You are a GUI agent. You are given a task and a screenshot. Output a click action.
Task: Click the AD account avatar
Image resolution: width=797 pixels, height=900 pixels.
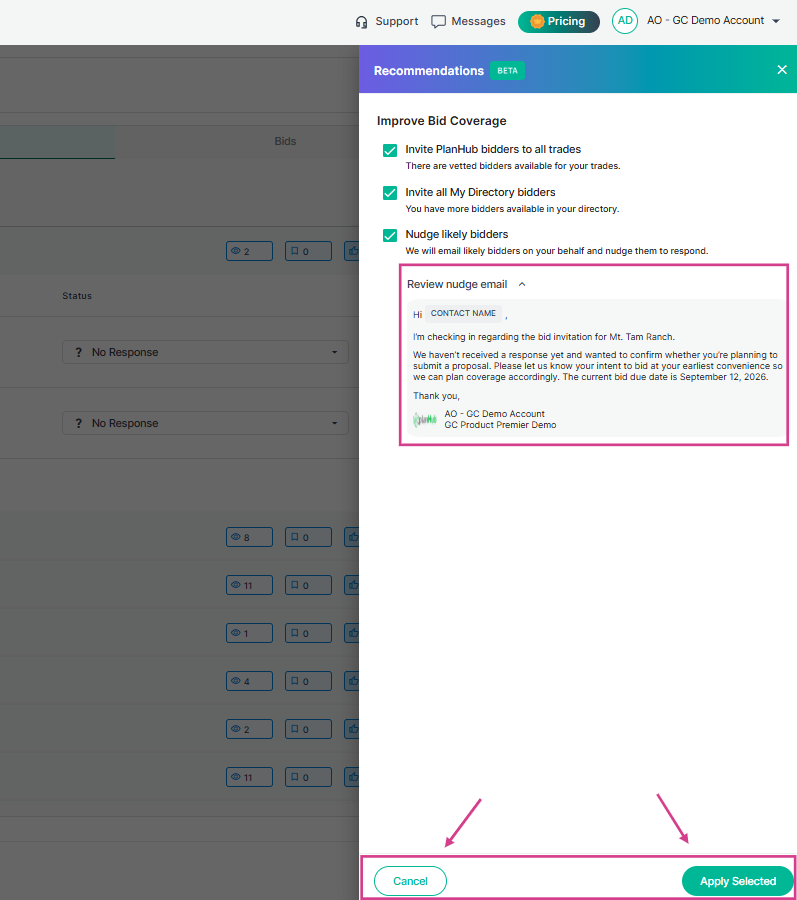coord(625,21)
